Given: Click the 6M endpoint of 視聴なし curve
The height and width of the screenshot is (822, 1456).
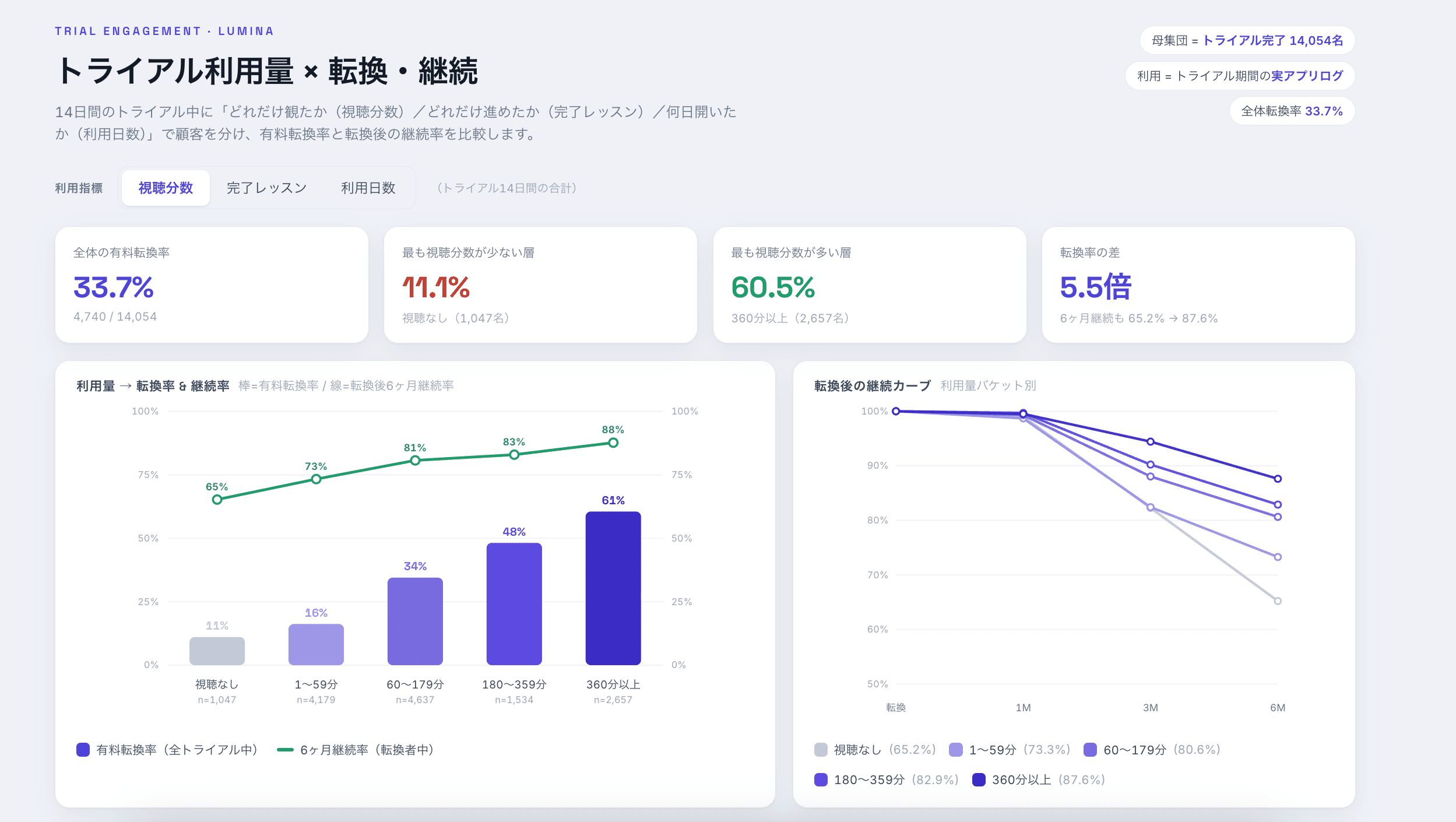Looking at the screenshot, I should coord(1278,601).
